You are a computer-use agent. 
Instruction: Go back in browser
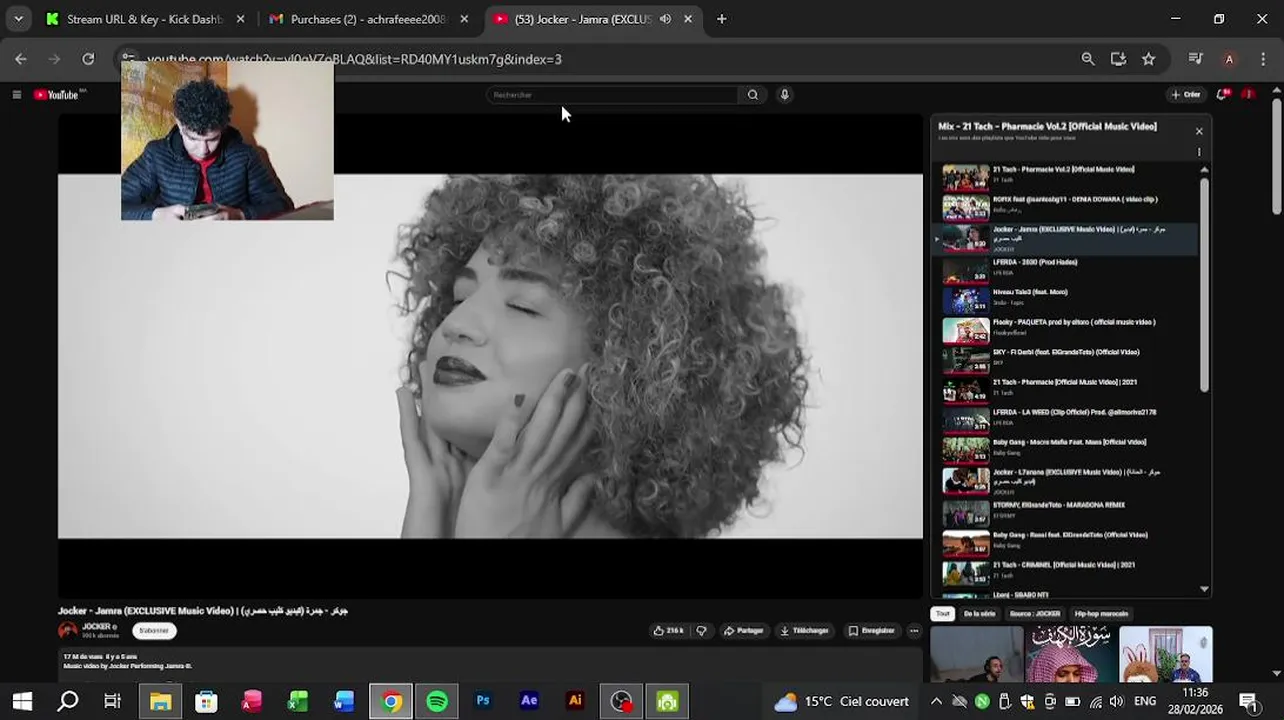[21, 59]
